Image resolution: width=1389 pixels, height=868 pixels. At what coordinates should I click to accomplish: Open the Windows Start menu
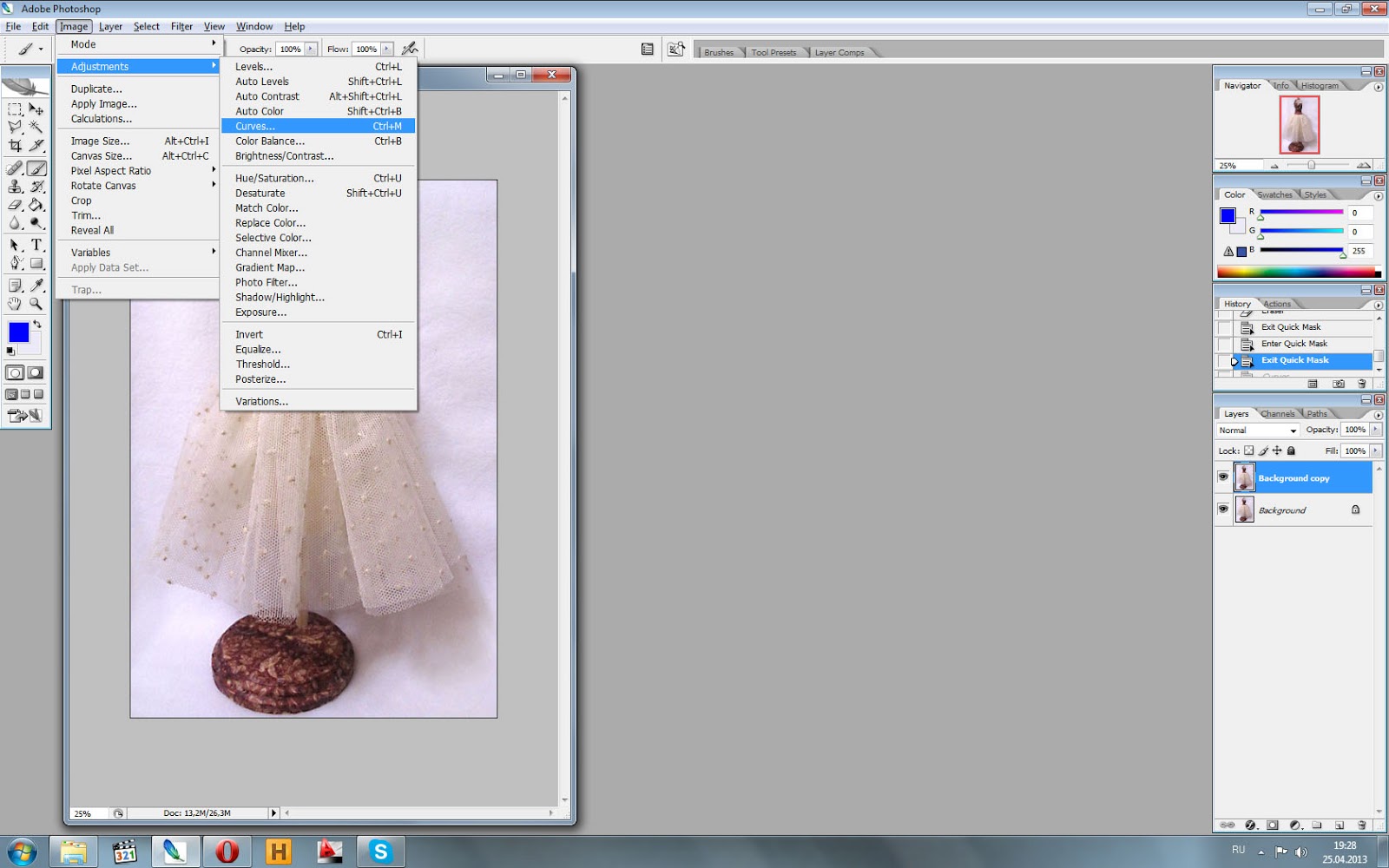21,852
